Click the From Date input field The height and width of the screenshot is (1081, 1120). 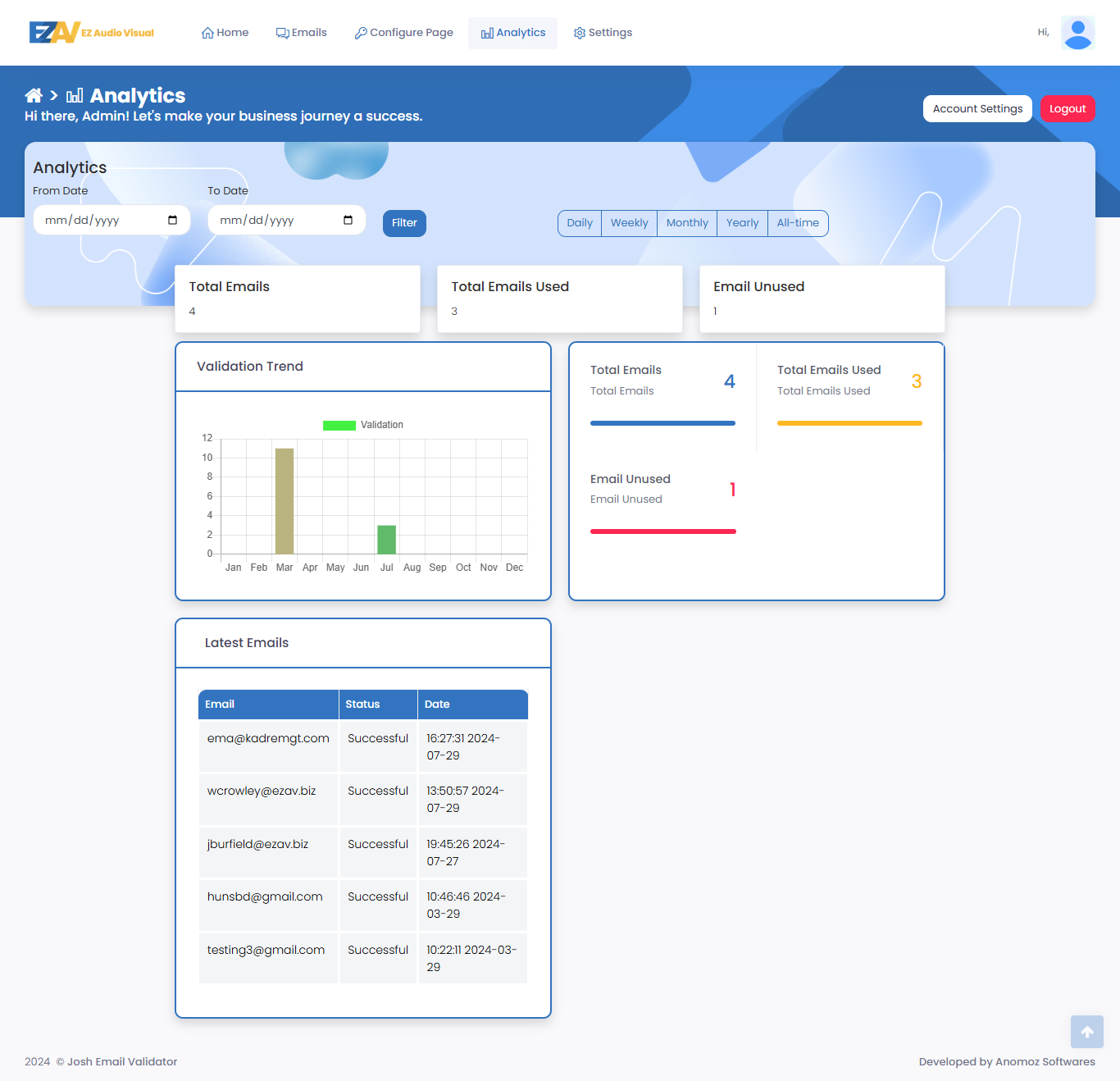click(98, 220)
